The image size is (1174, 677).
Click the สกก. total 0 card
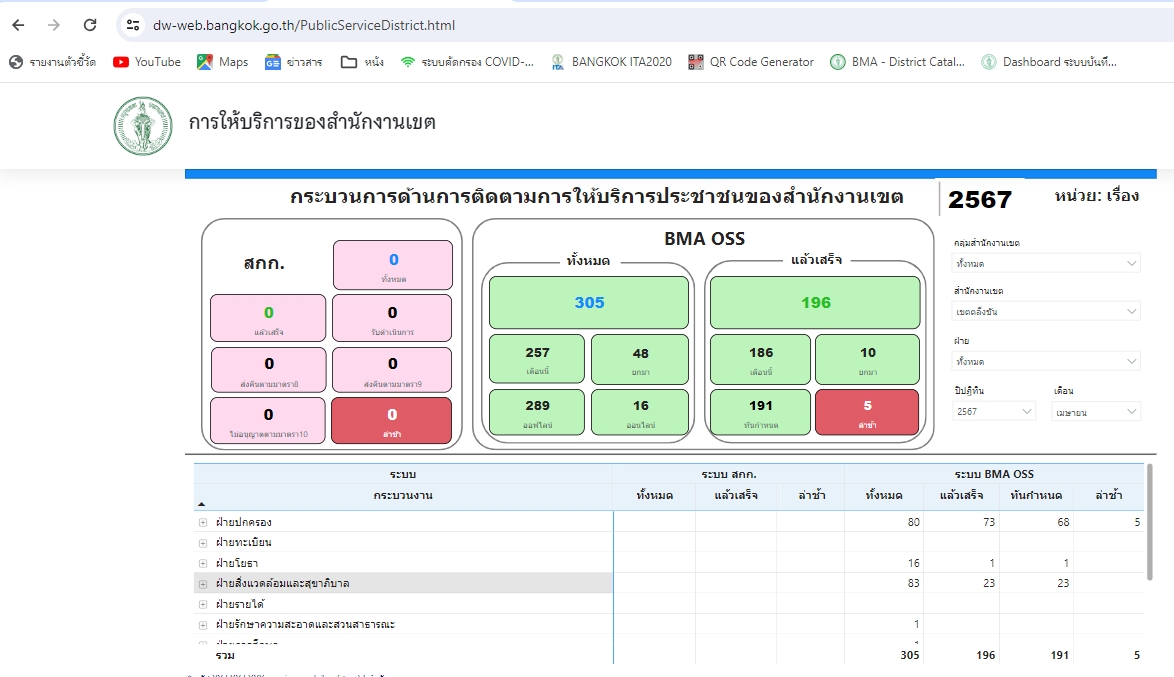click(x=393, y=265)
